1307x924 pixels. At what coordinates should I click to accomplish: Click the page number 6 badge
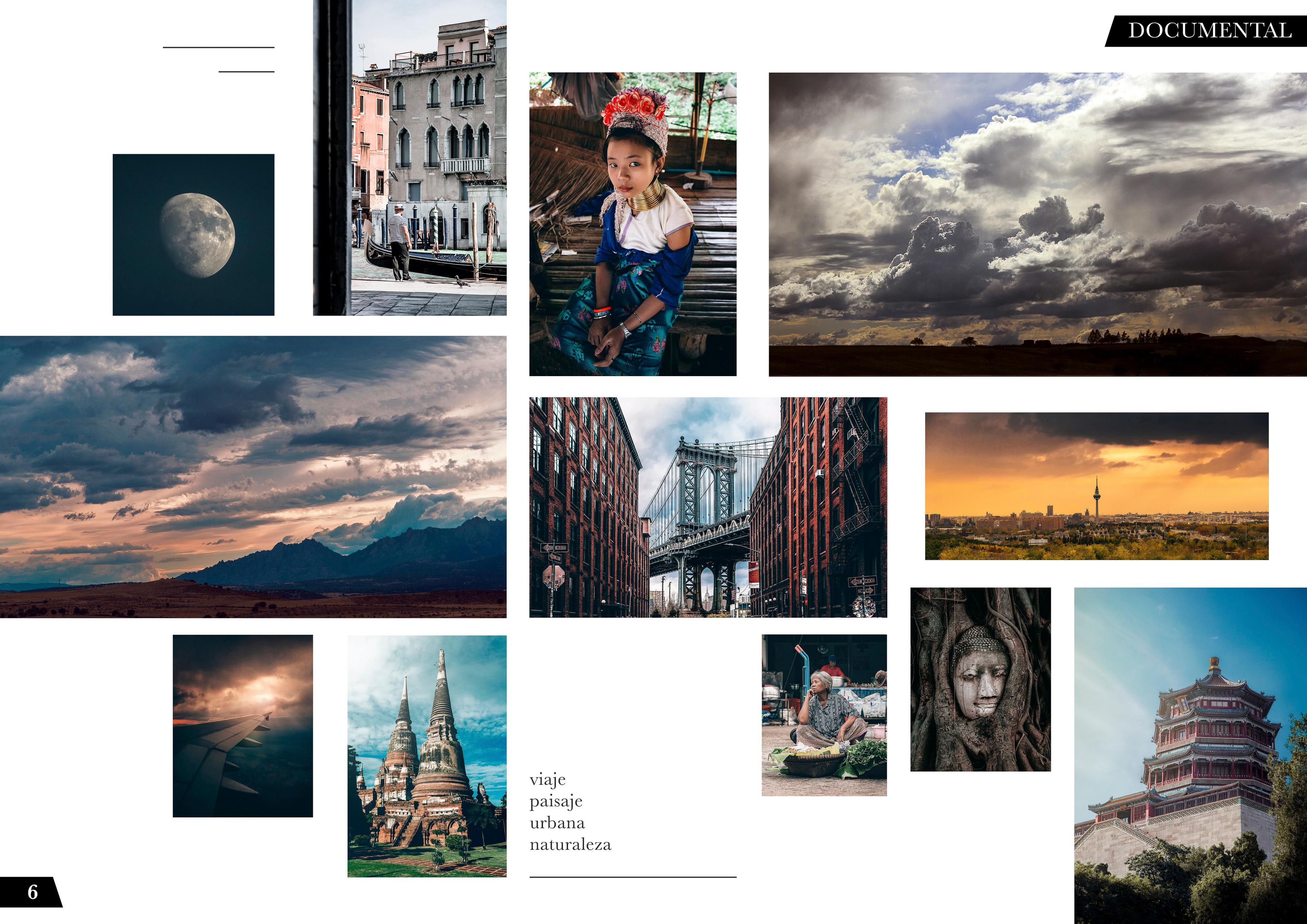click(x=32, y=892)
